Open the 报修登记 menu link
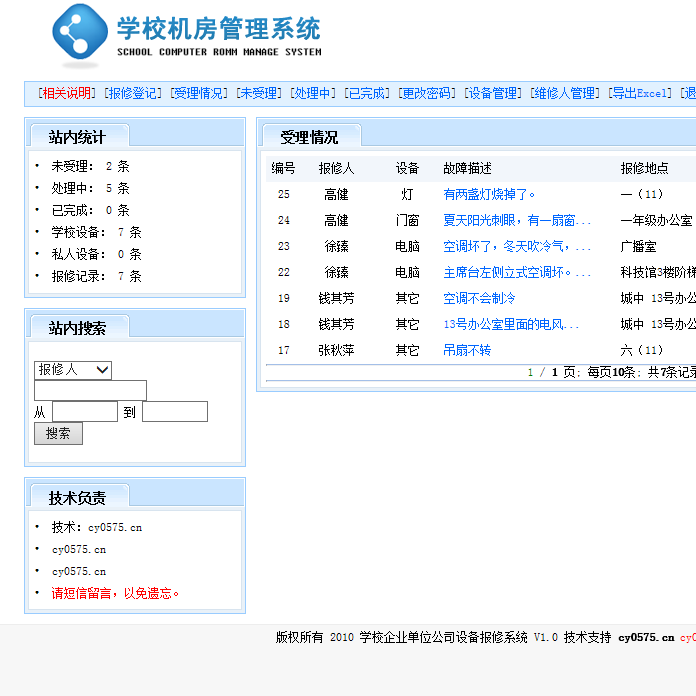Screen dimensions: 696x696 (x=133, y=93)
